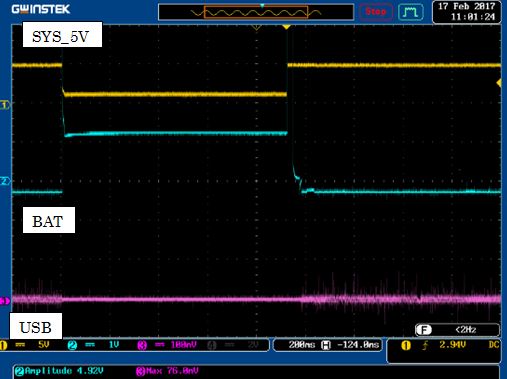The image size is (507, 379).
Task: Click the waveform memory overview bar
Action: pos(256,12)
